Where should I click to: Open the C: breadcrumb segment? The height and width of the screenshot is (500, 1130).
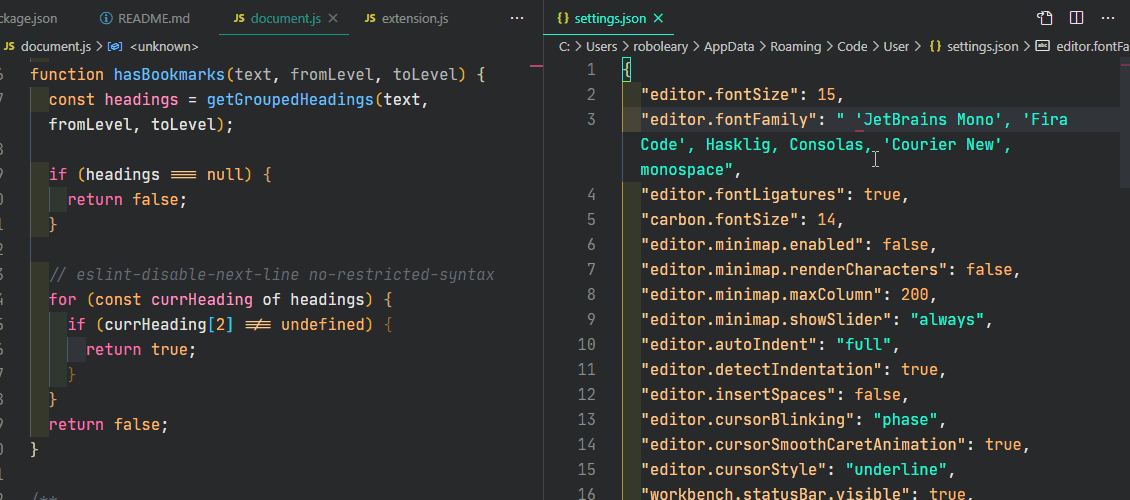[564, 46]
